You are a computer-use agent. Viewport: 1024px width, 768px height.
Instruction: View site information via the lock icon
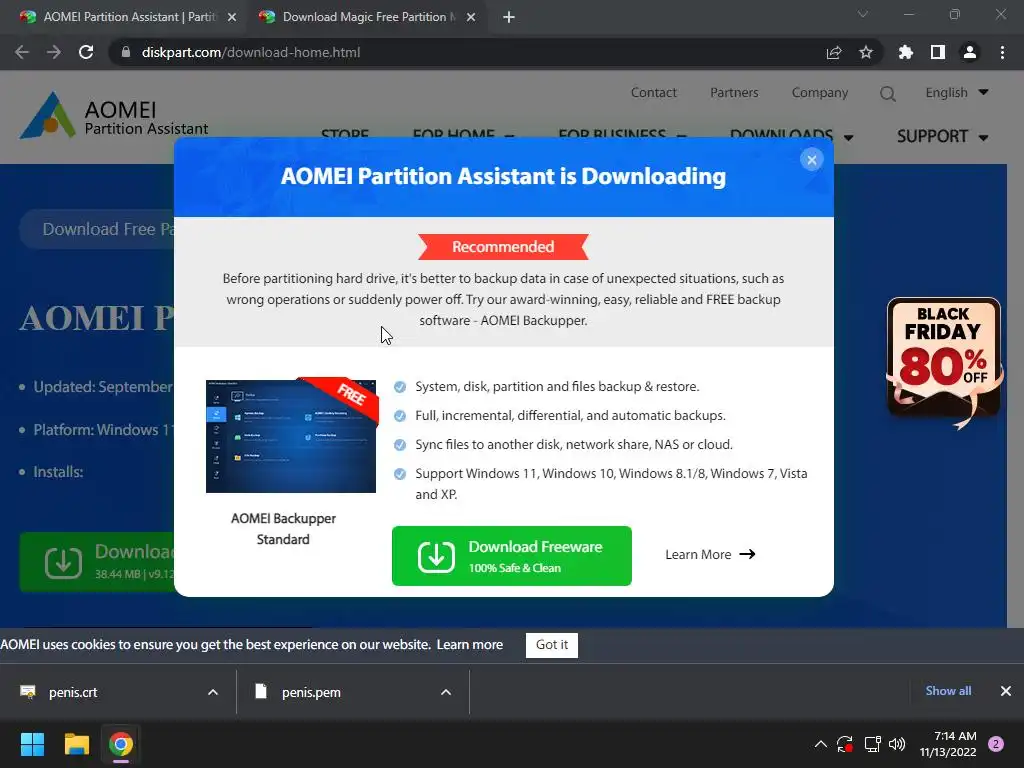coord(125,52)
